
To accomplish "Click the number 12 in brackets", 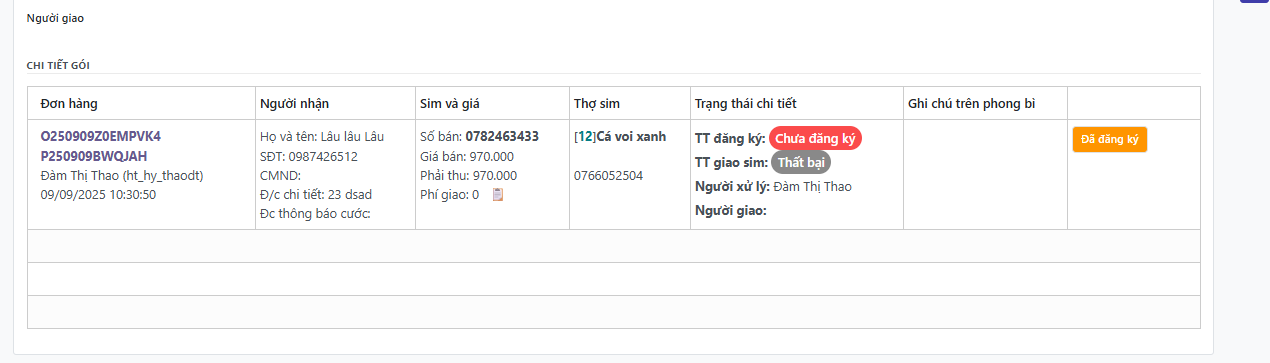I will pos(585,136).
